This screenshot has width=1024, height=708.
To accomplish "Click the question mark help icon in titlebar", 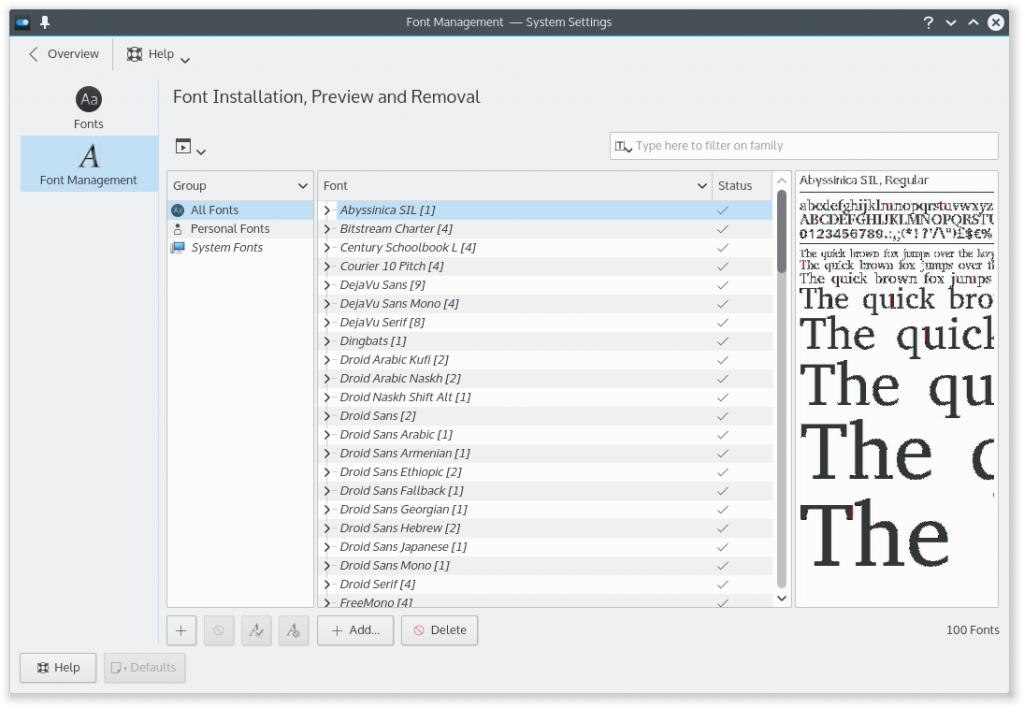I will tap(928, 22).
